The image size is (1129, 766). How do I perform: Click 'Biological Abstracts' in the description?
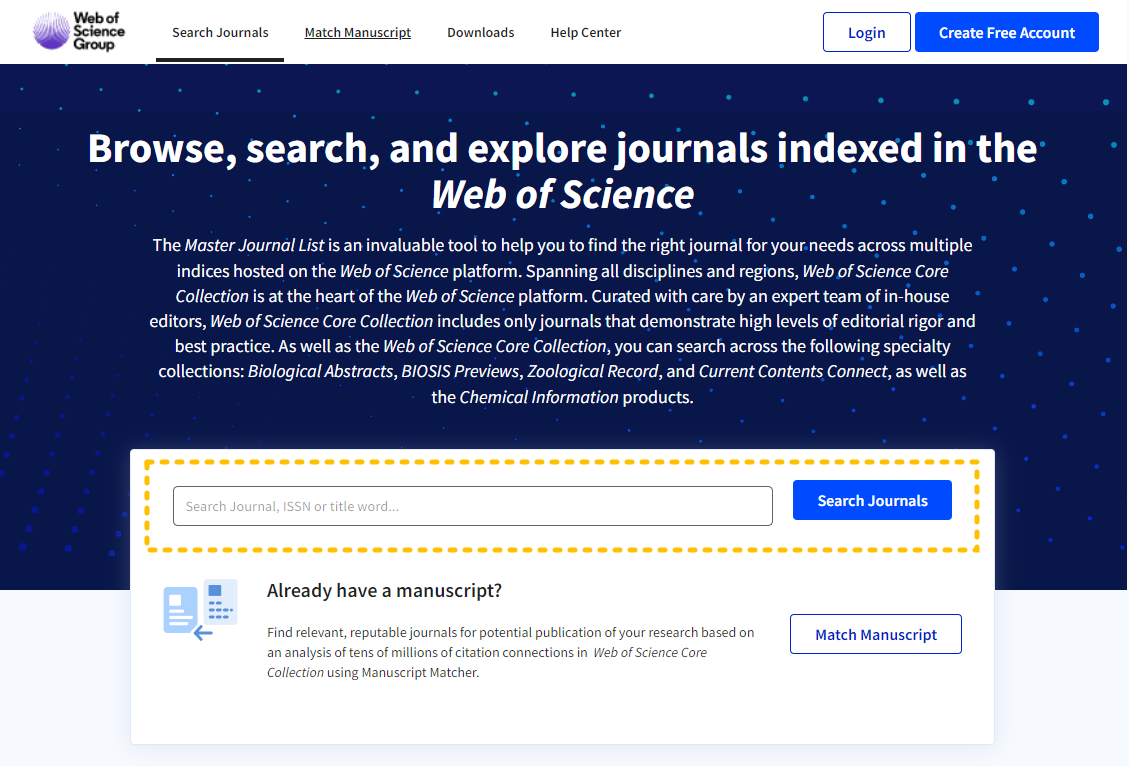point(321,371)
